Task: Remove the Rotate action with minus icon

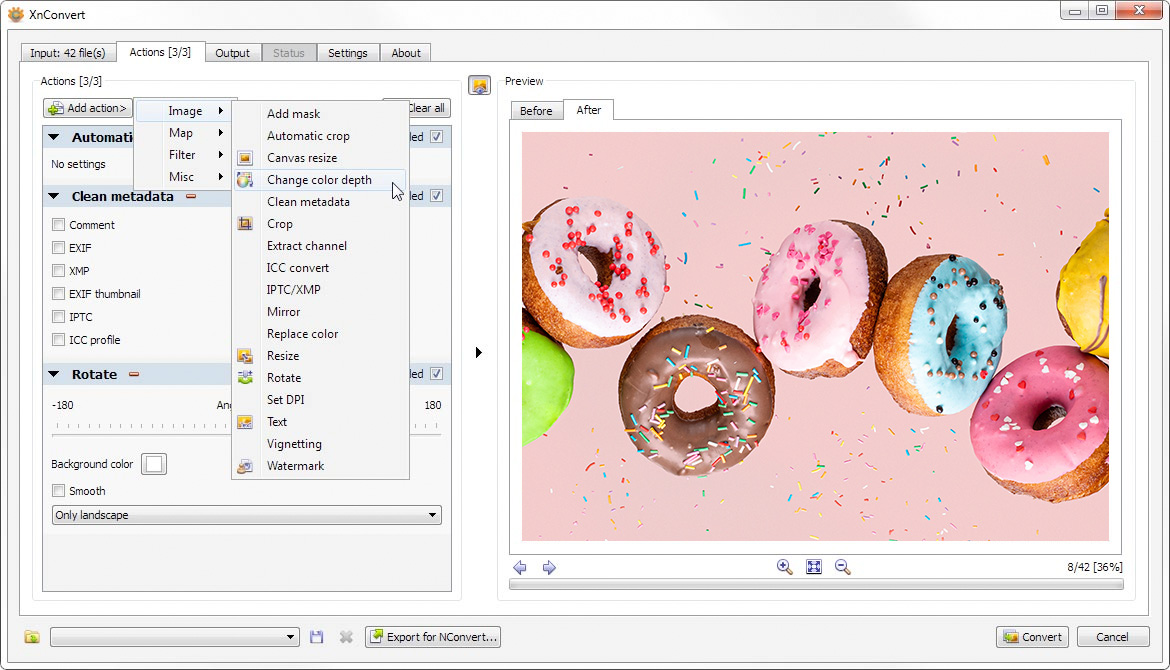Action: 134,374
